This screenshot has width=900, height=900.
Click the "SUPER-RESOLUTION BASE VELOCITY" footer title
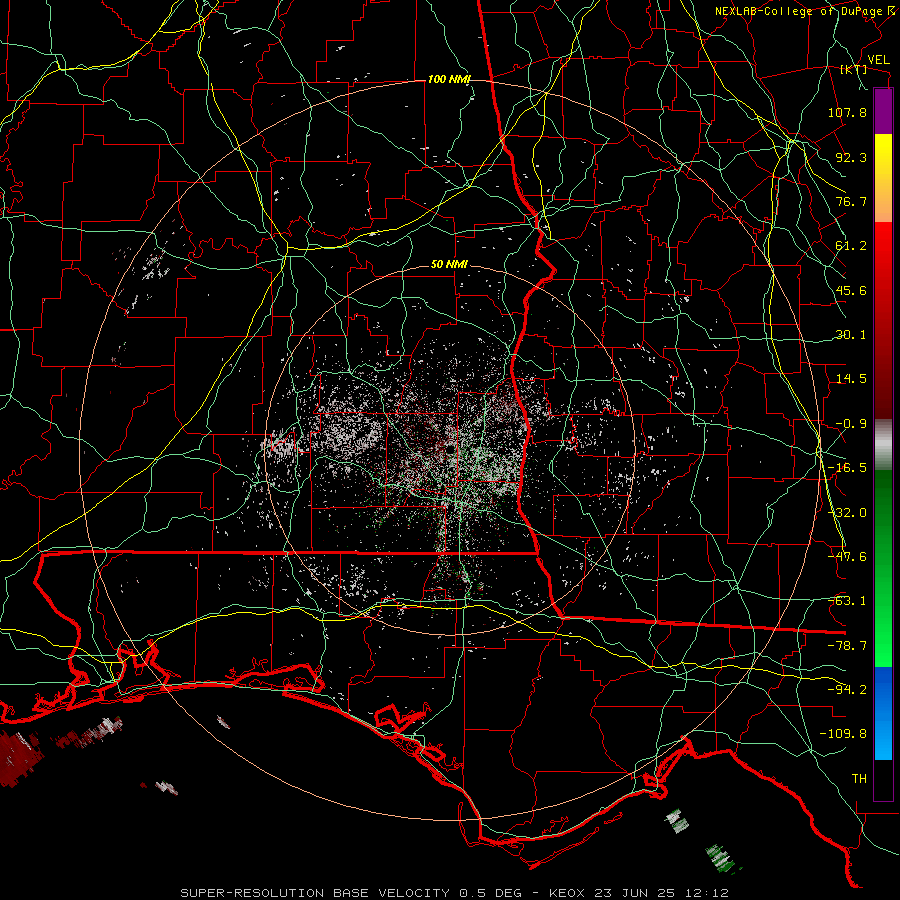point(315,893)
